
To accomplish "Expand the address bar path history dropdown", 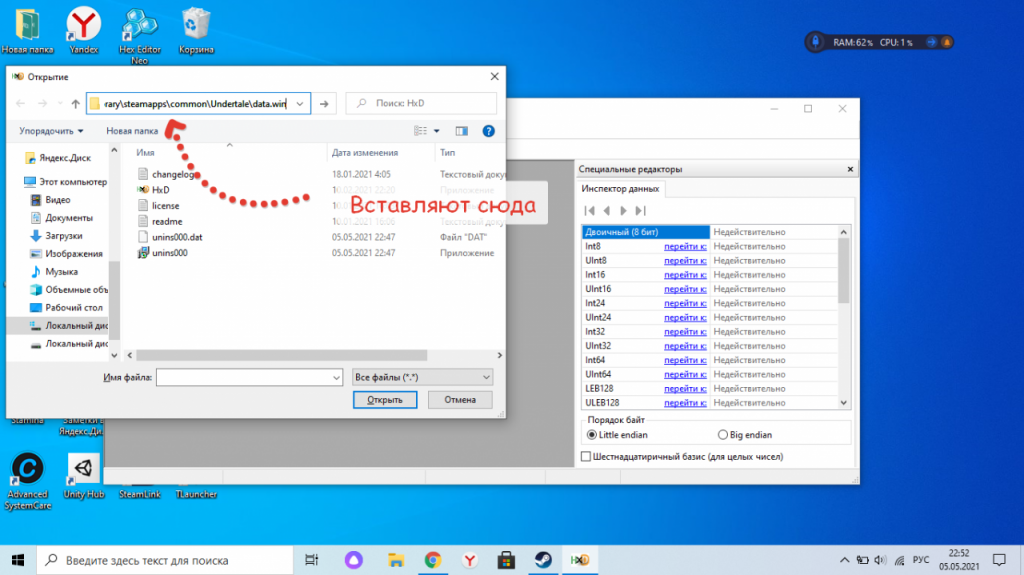I will click(301, 104).
